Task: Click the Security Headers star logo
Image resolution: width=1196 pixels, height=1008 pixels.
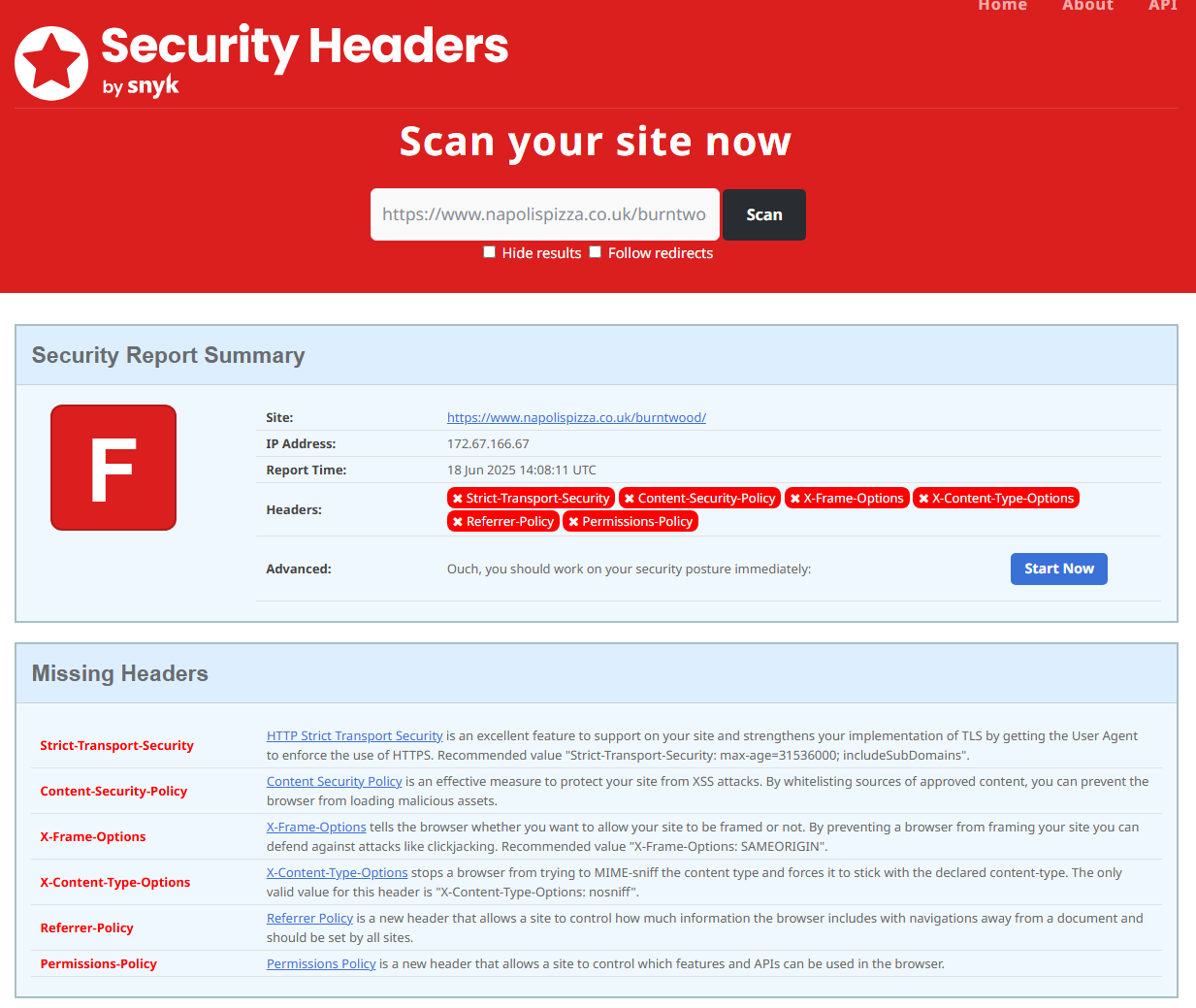Action: tap(51, 63)
